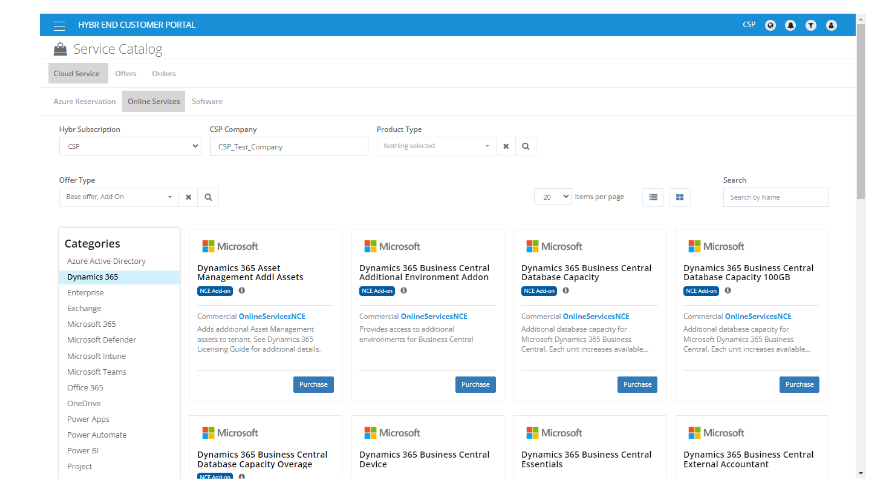Image resolution: width=878 pixels, height=494 pixels.
Task: OnlineServicesNCE link on Database Capacity 100GB card
Action: point(758,316)
